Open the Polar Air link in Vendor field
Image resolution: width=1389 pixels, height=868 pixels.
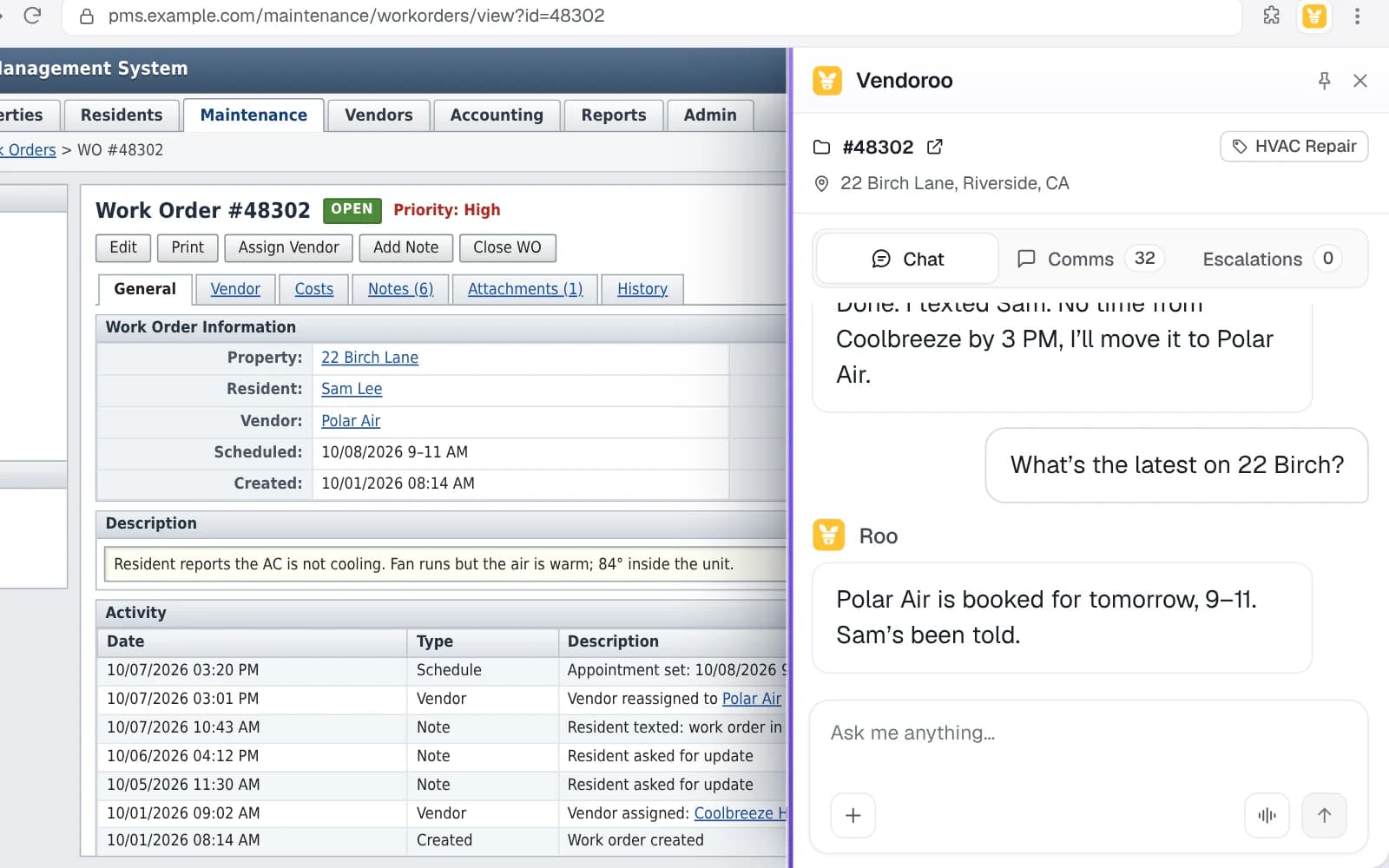pos(351,421)
